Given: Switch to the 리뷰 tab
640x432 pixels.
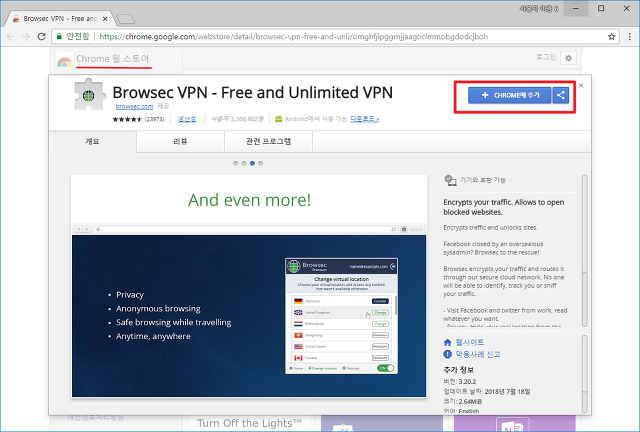Looking at the screenshot, I should click(x=180, y=142).
